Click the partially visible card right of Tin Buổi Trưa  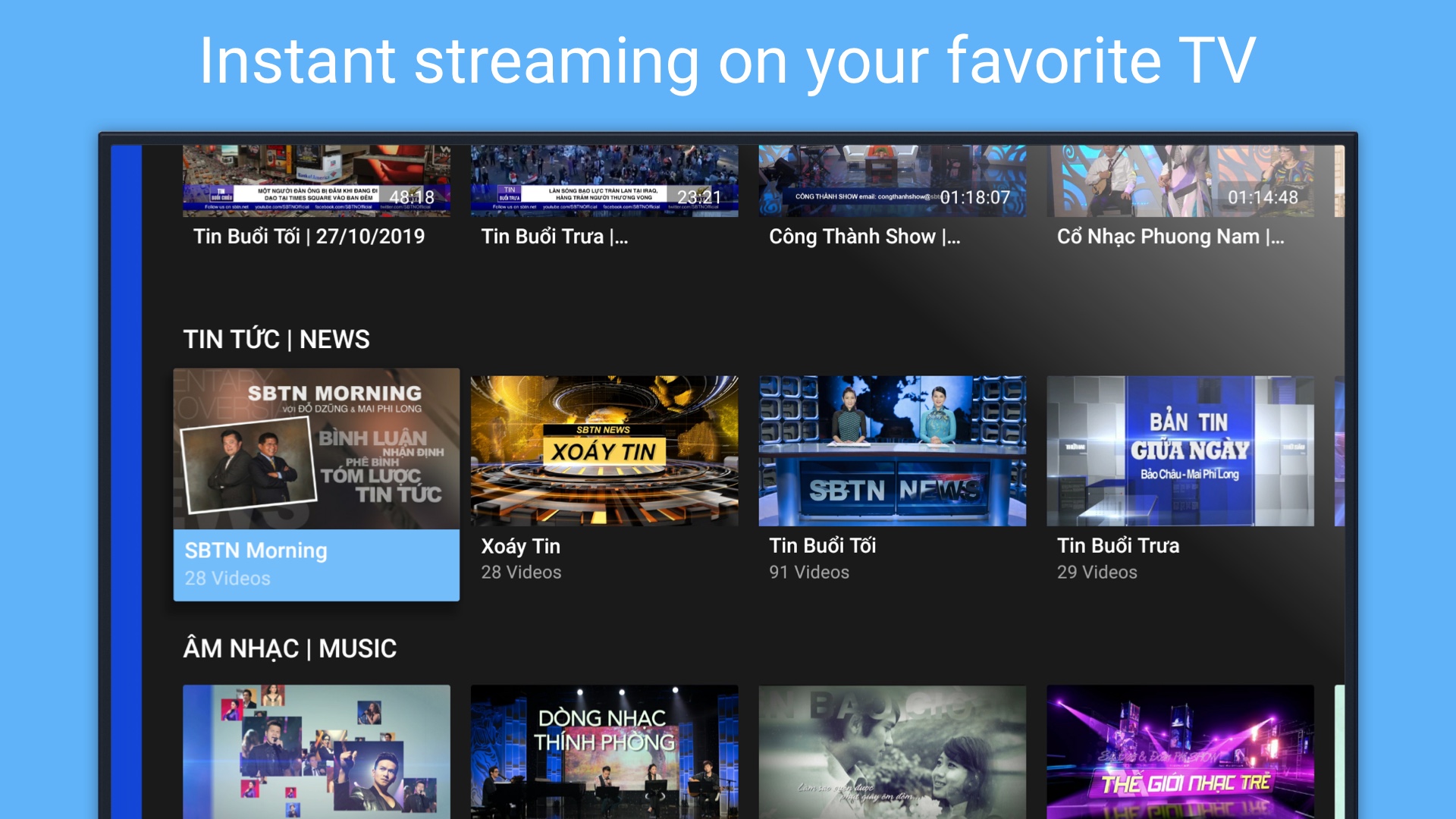[x=1339, y=450]
